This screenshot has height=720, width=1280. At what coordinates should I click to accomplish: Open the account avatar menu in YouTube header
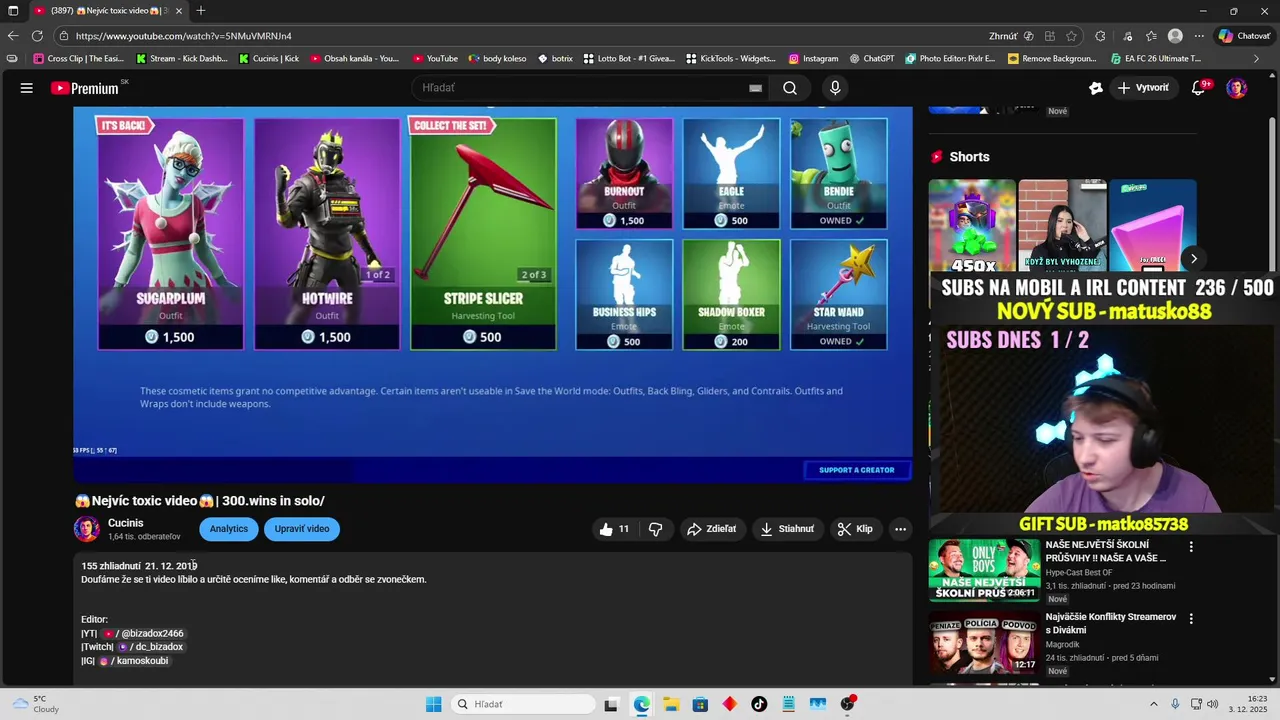[1237, 88]
